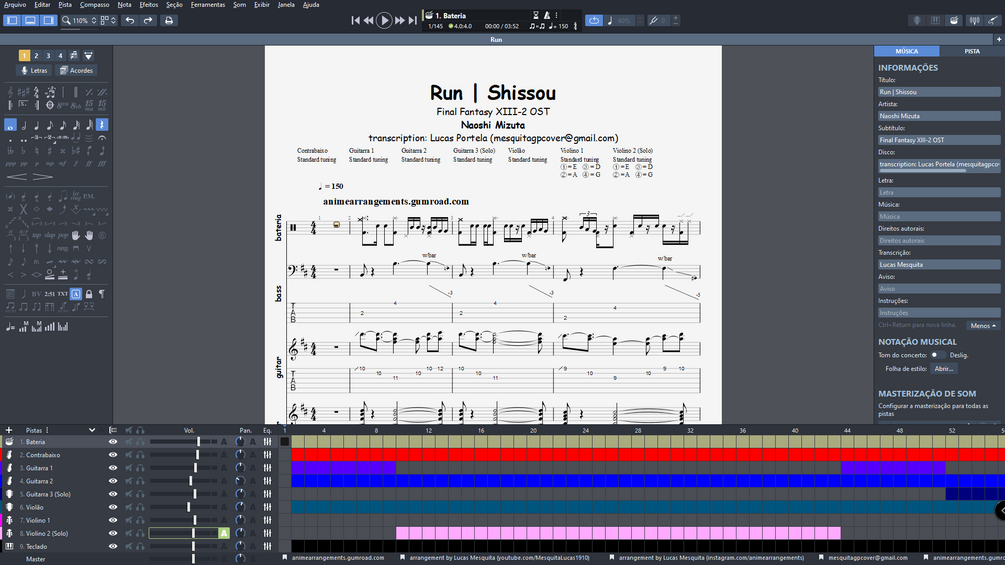Click the Acordes button
This screenshot has height=565, width=1005.
tap(76, 70)
